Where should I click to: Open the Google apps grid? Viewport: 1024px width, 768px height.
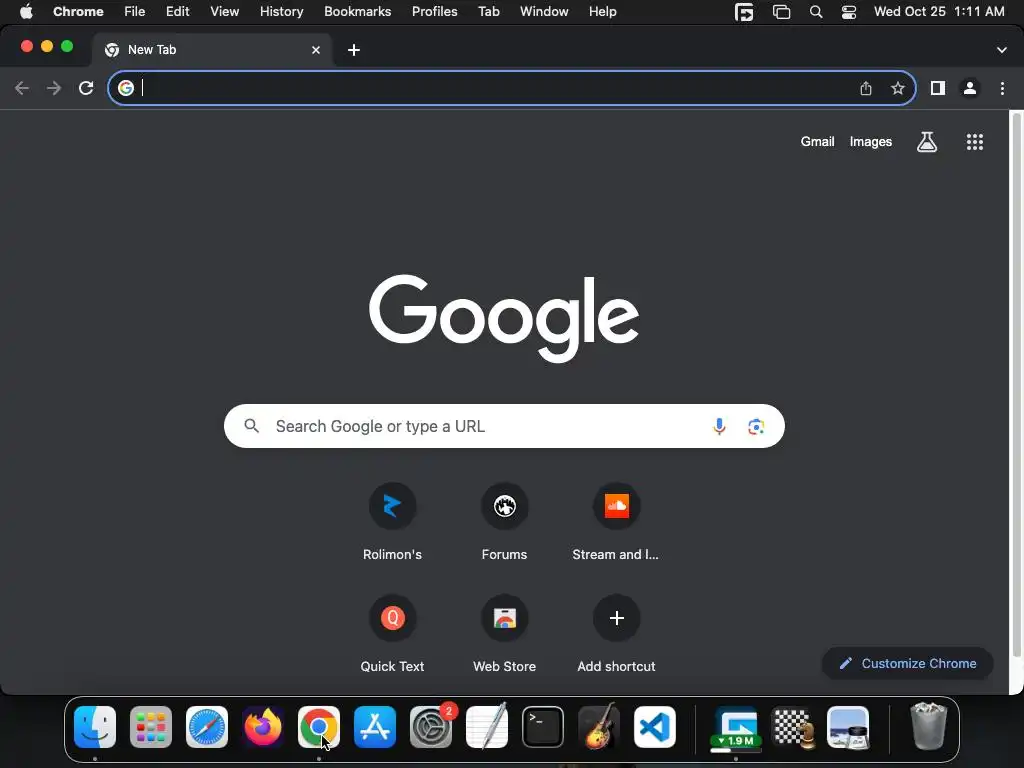(975, 142)
